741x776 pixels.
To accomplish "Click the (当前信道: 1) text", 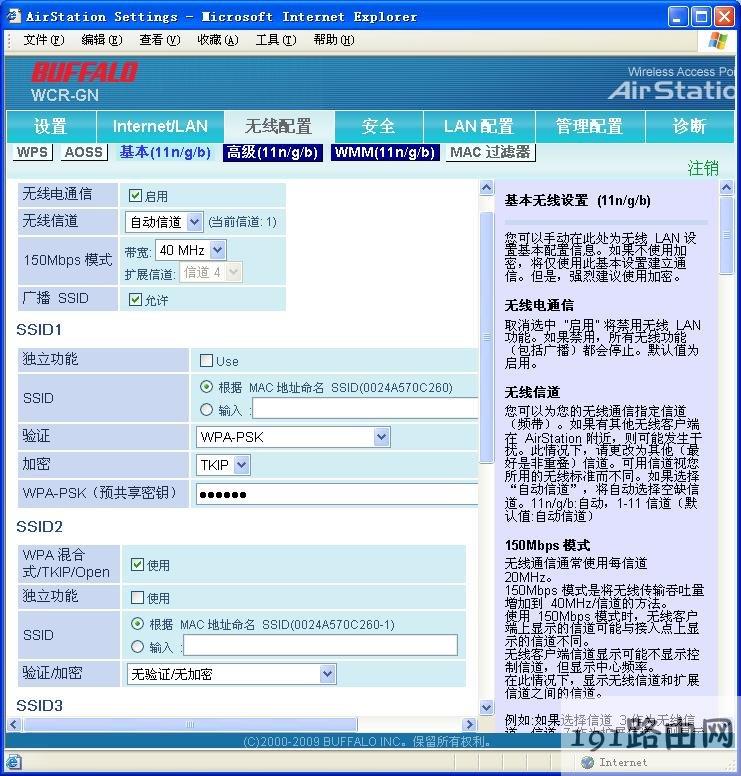I will tap(243, 222).
